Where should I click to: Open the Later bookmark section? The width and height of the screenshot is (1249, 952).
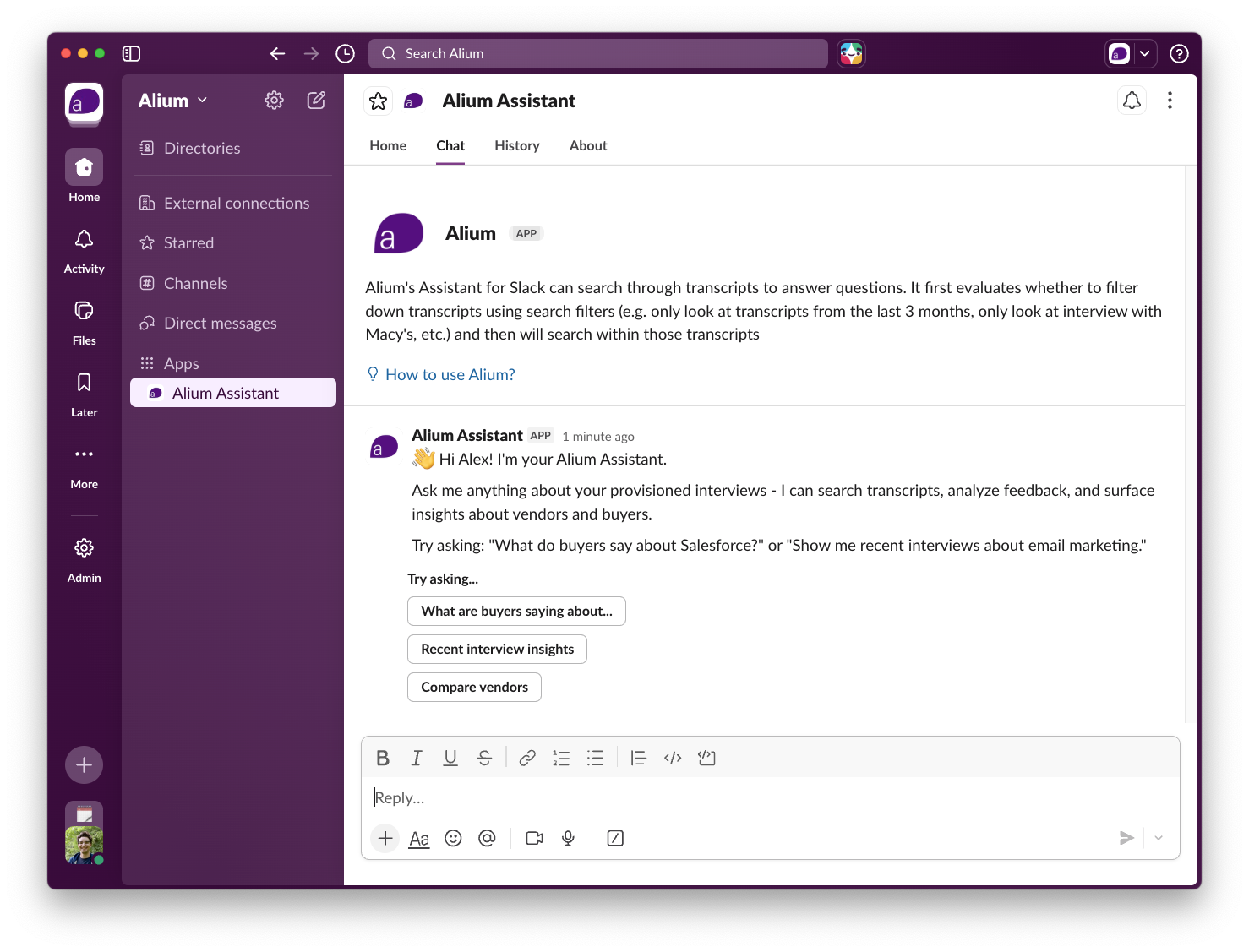84,394
